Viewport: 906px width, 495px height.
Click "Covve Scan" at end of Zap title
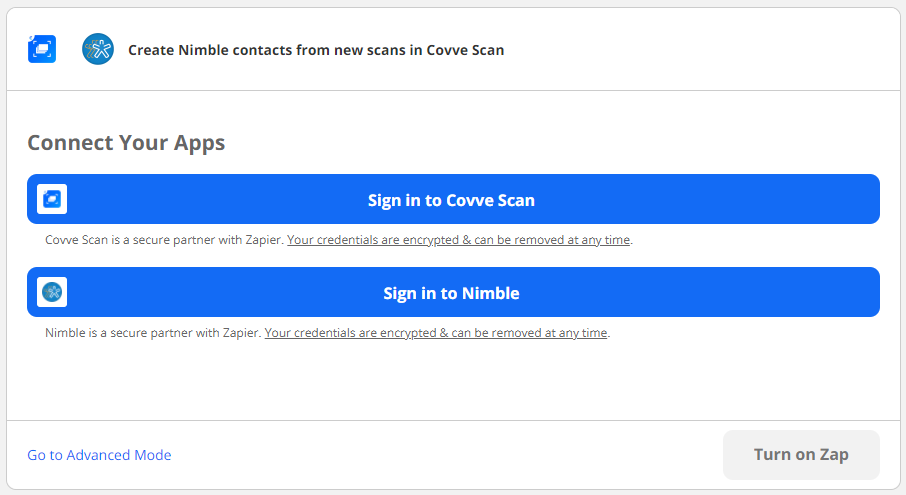click(x=466, y=49)
